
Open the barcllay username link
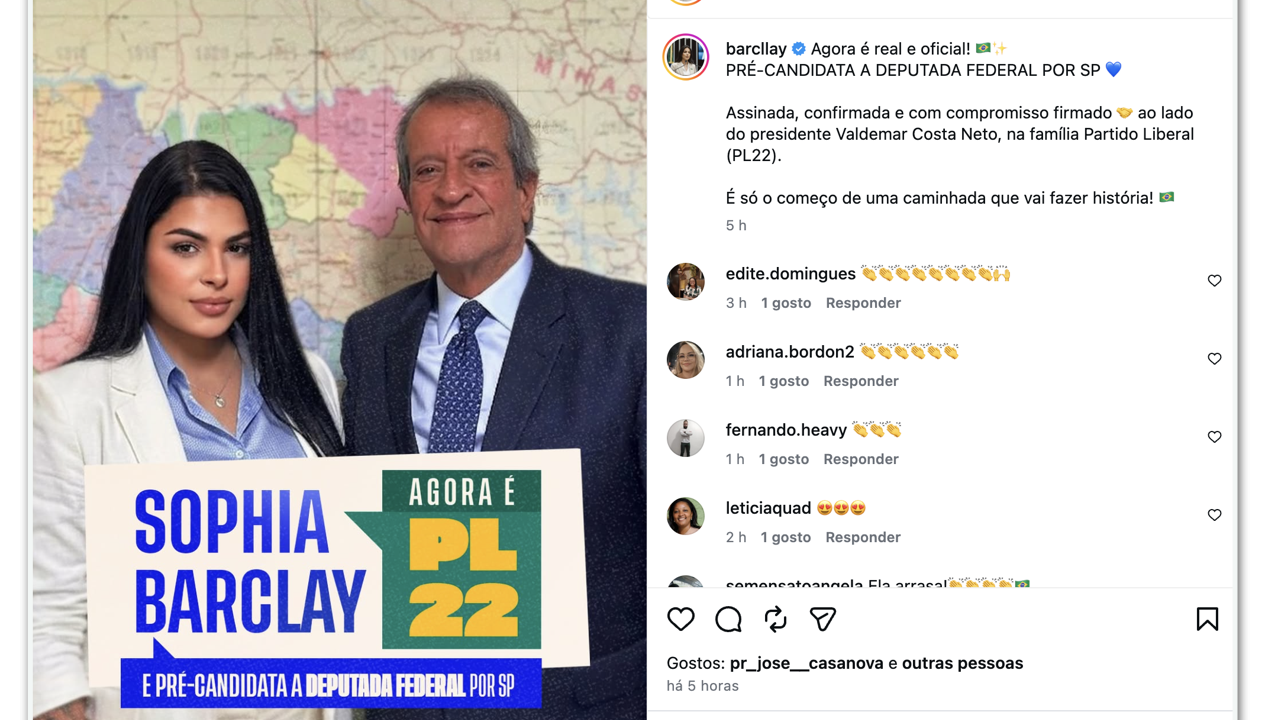[x=756, y=49]
